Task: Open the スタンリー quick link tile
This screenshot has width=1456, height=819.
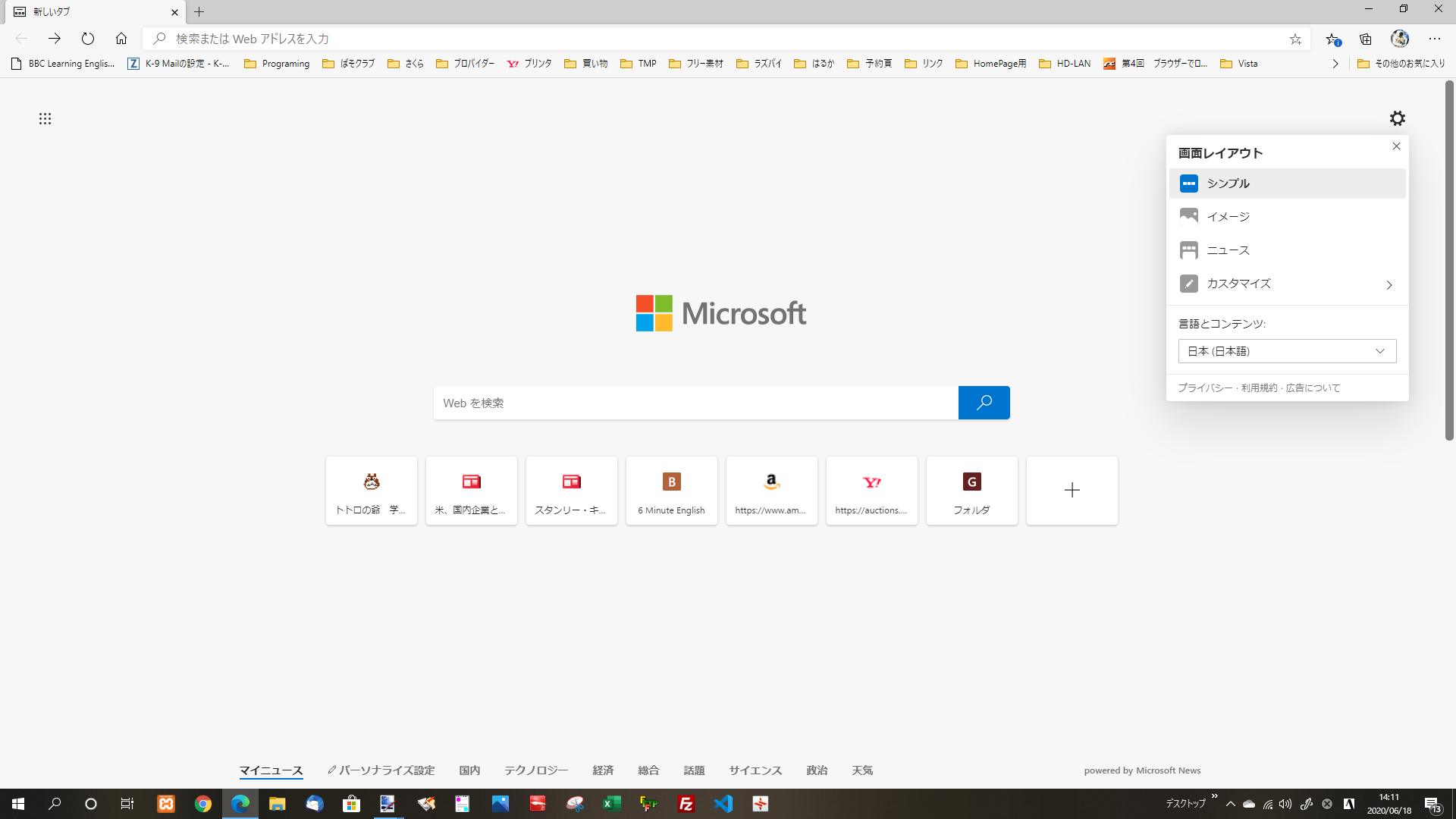Action: (x=571, y=490)
